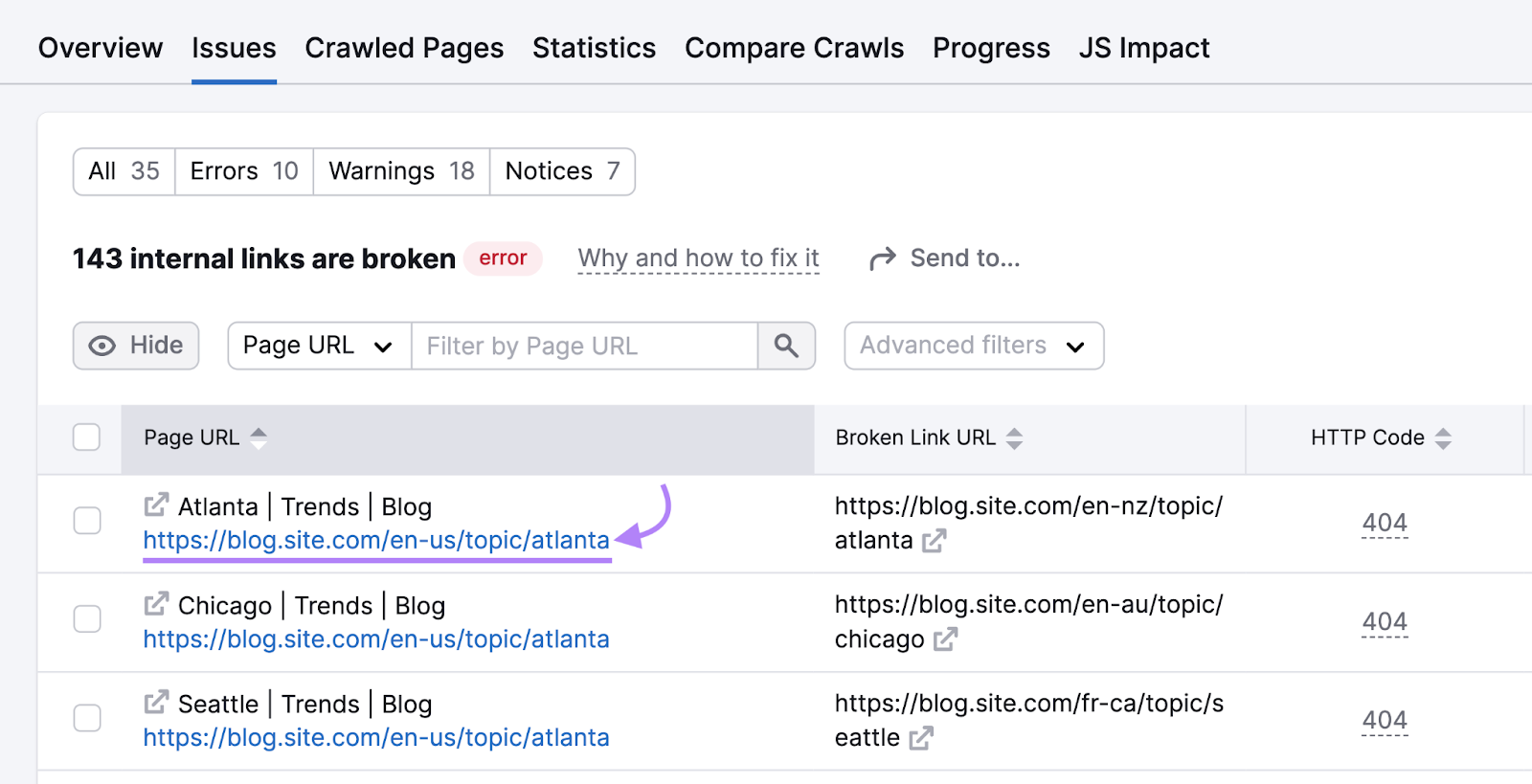Switch to the Crawled Pages tab
The image size is (1532, 784).
404,48
